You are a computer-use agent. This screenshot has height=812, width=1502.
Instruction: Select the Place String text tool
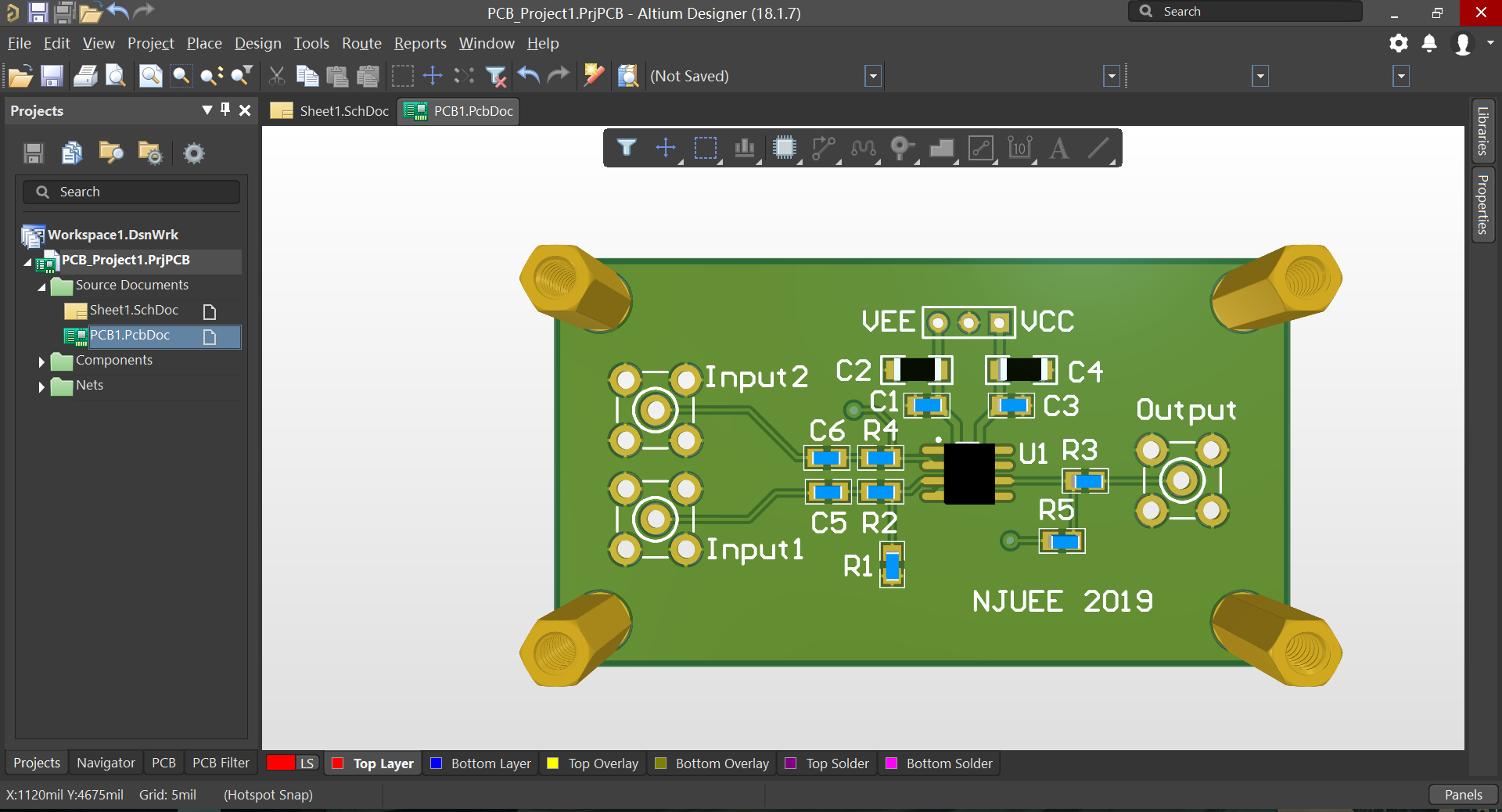[1059, 148]
